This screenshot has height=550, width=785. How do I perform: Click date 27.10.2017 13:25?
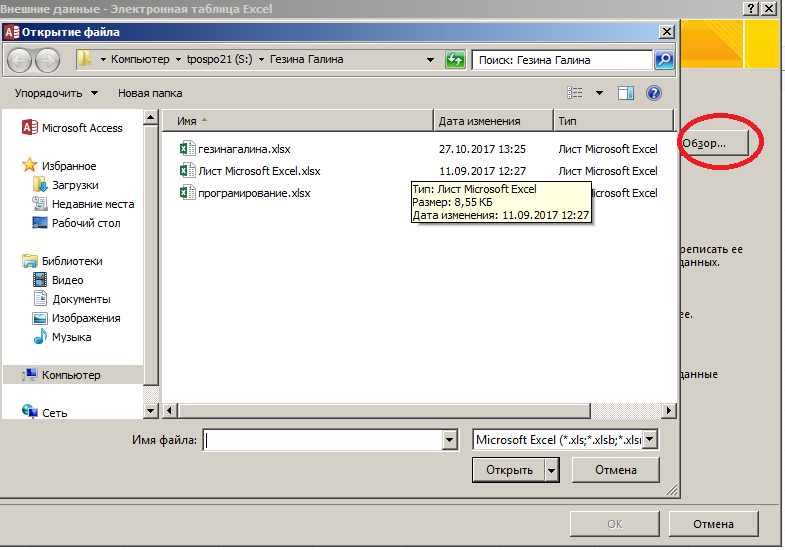click(x=482, y=149)
